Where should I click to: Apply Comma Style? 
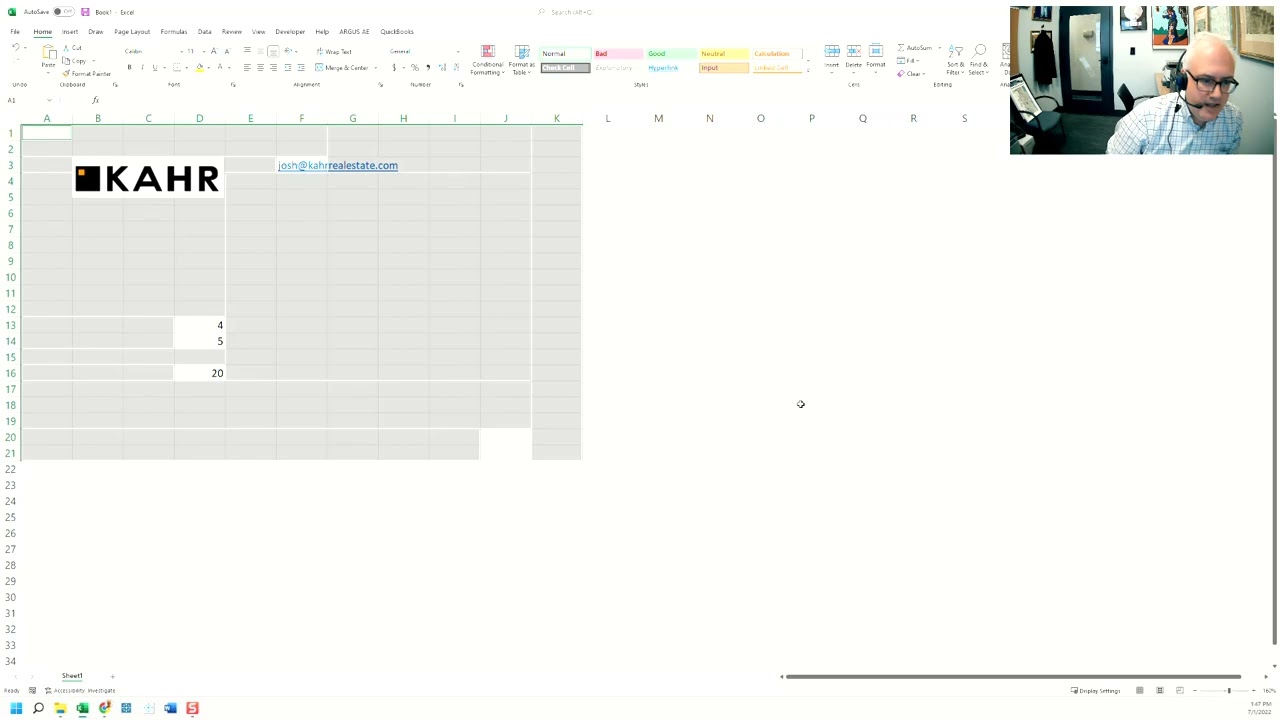click(x=428, y=67)
